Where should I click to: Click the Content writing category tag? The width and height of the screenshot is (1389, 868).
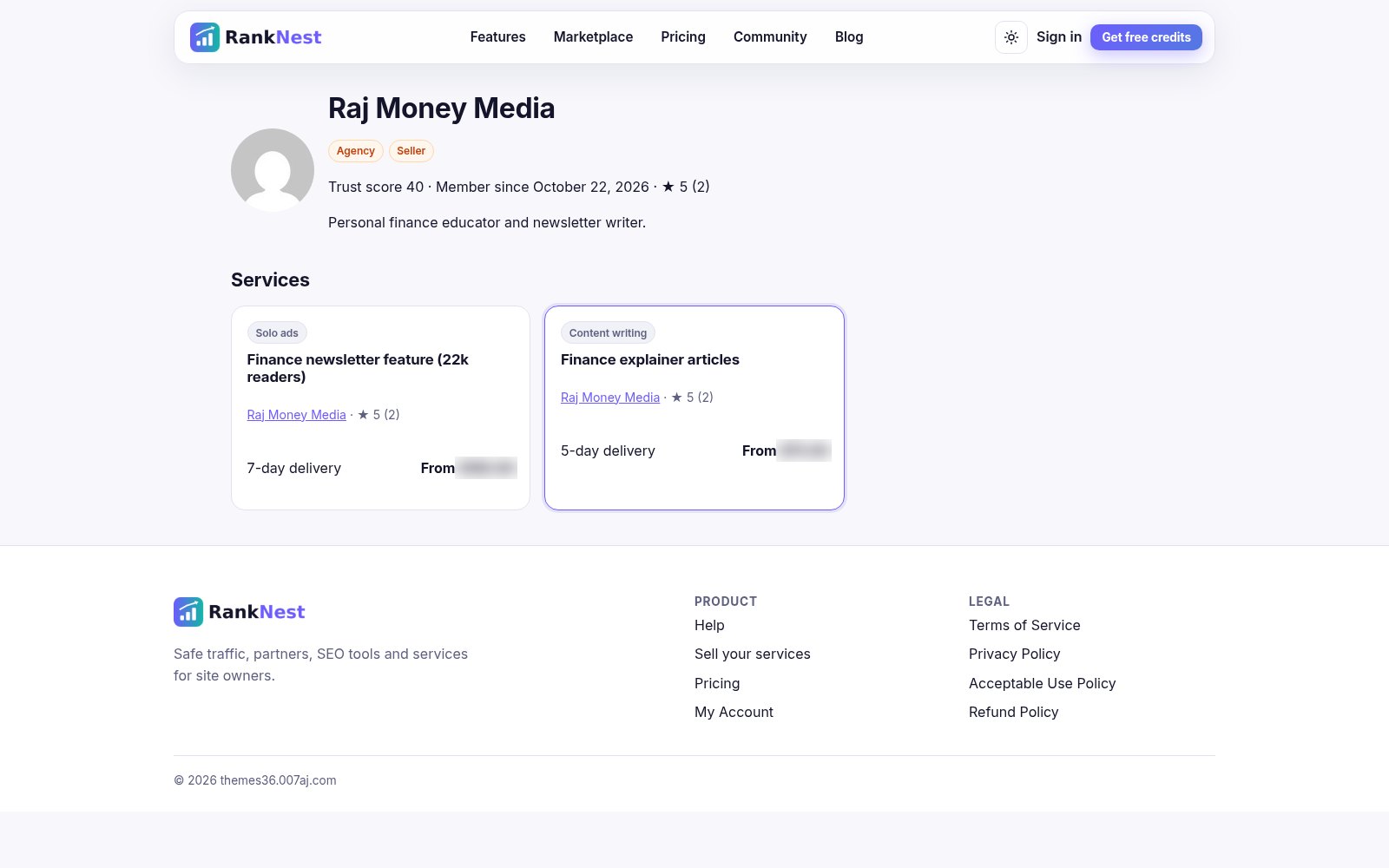(x=608, y=333)
